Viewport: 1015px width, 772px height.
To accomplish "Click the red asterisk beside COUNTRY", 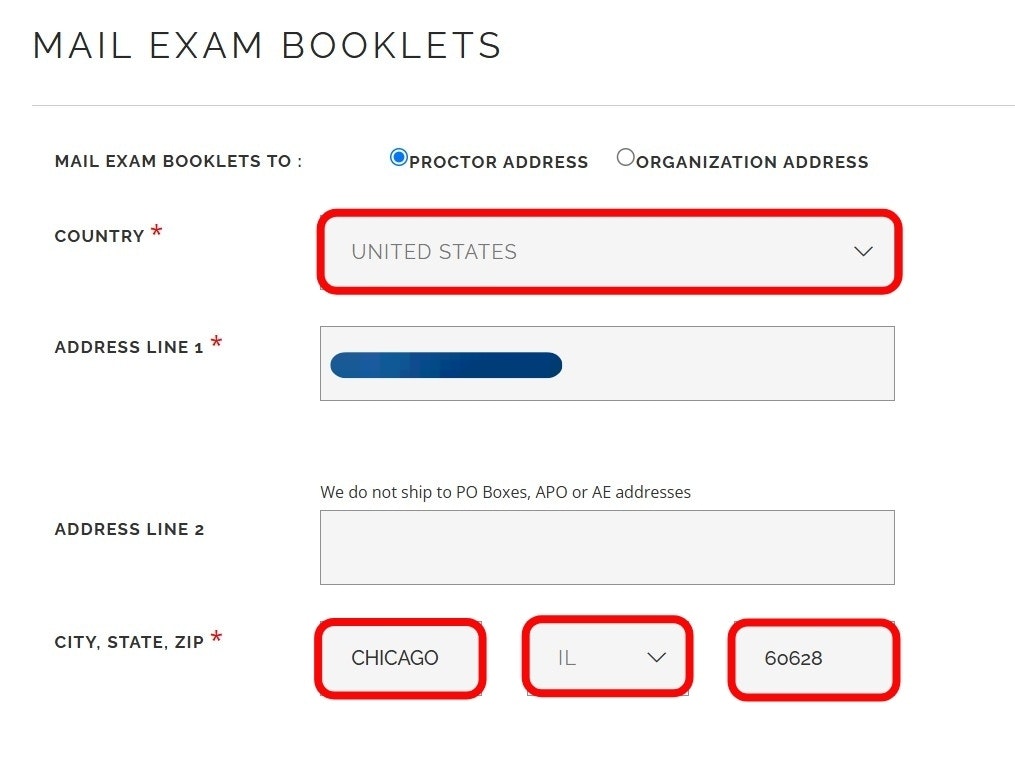I will click(x=156, y=234).
